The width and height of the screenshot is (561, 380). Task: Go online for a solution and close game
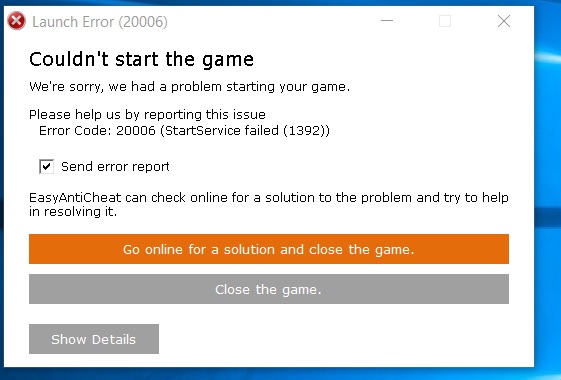269,249
